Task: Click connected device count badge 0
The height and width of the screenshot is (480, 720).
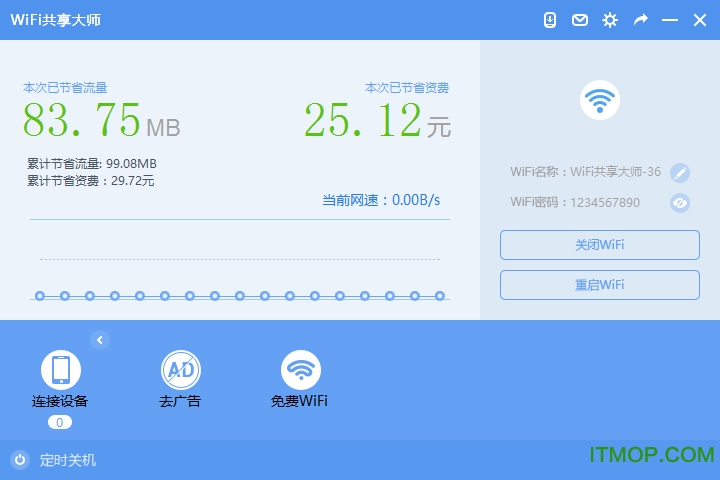Action: [60, 422]
